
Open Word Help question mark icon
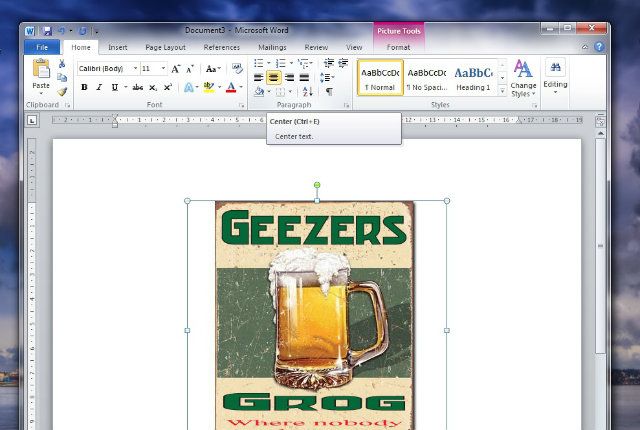pos(599,47)
